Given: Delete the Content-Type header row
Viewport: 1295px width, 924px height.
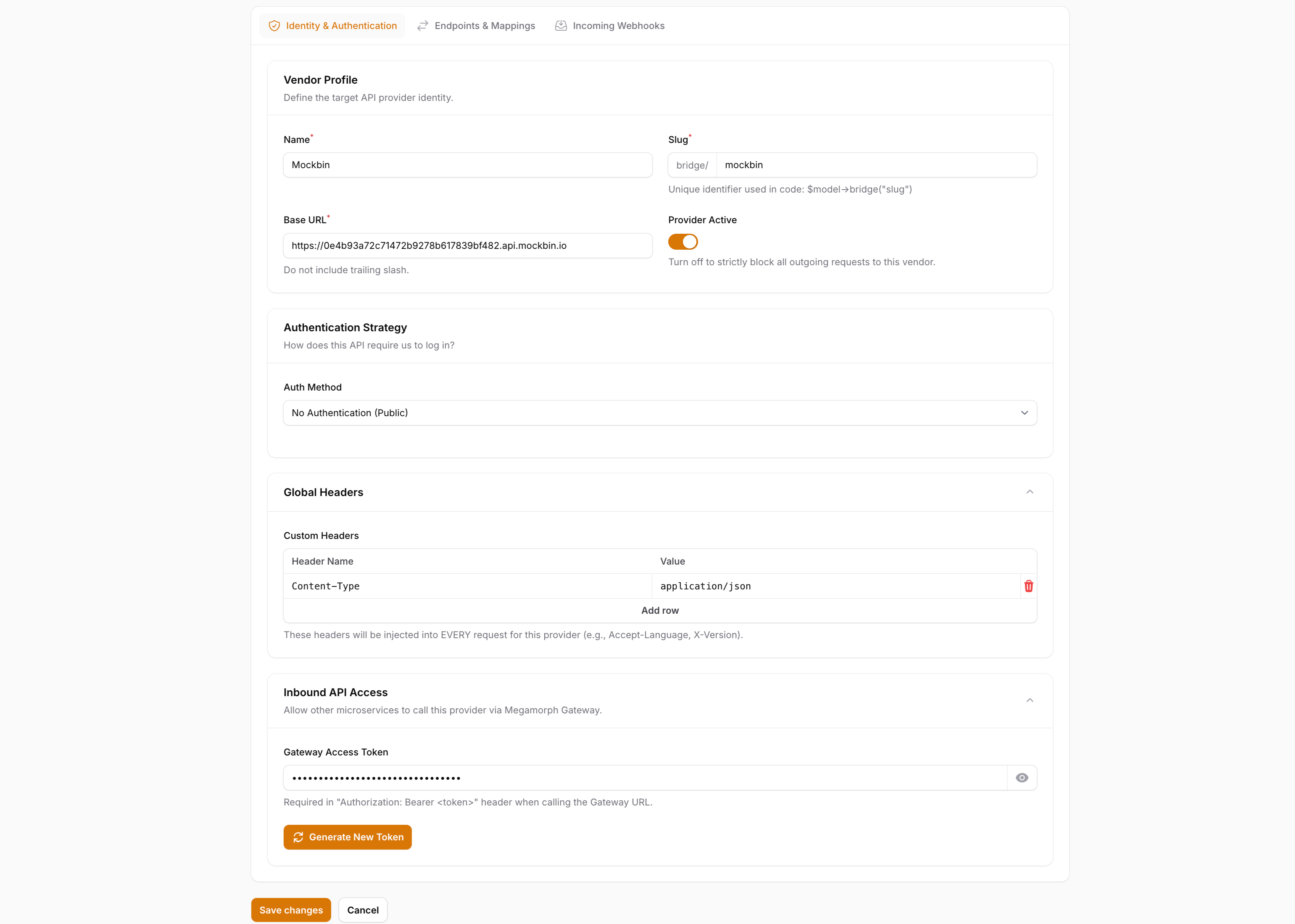Looking at the screenshot, I should 1028,586.
